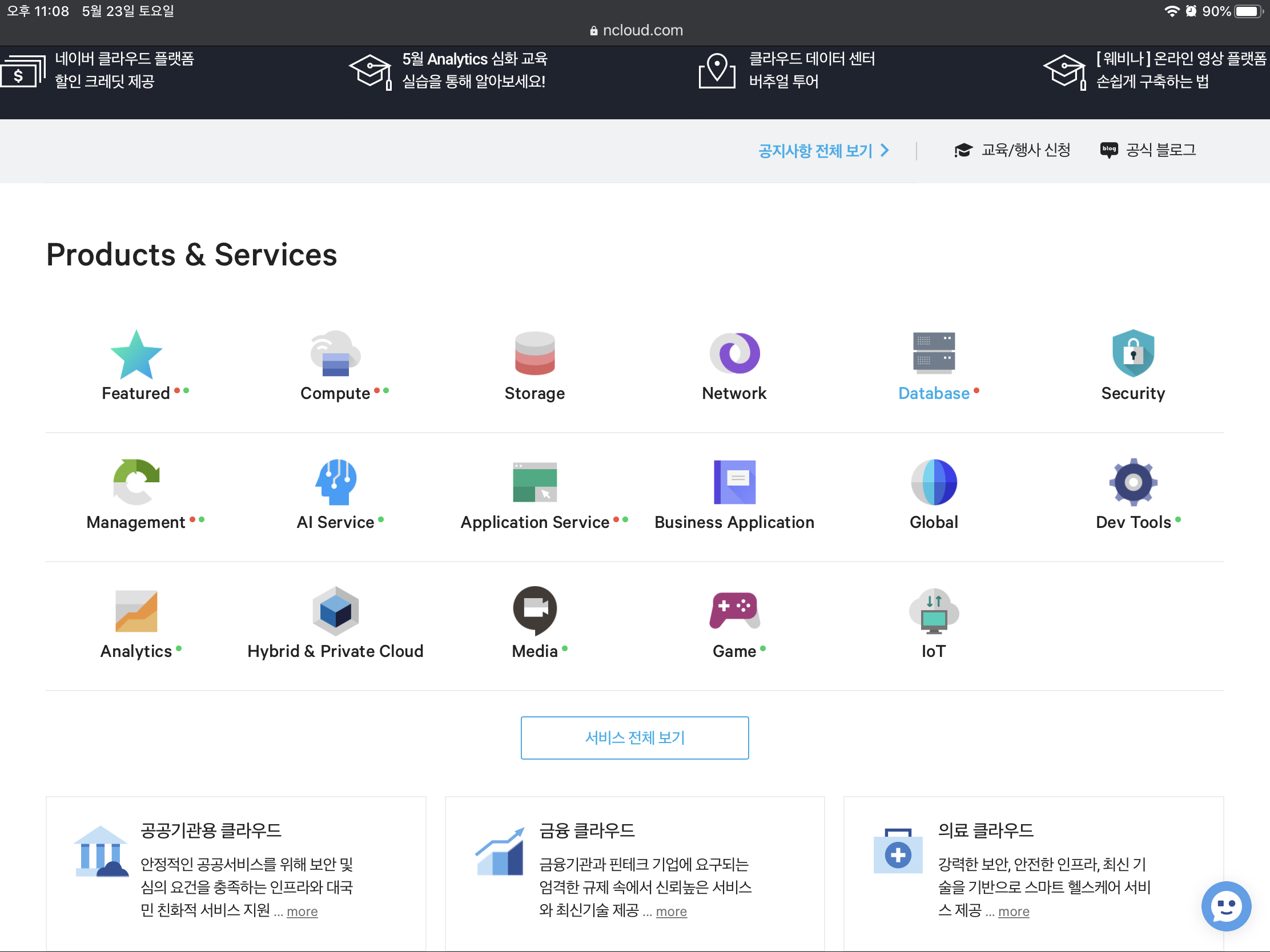This screenshot has width=1270, height=952.
Task: Open the 웨비나 온라인 영상 플랫폼 banner text
Action: tap(1181, 70)
